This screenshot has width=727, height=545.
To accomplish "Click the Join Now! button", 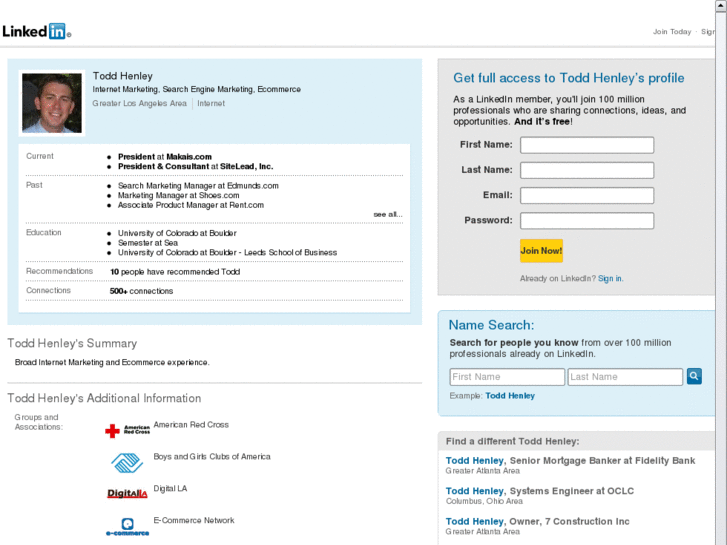I will click(x=541, y=251).
